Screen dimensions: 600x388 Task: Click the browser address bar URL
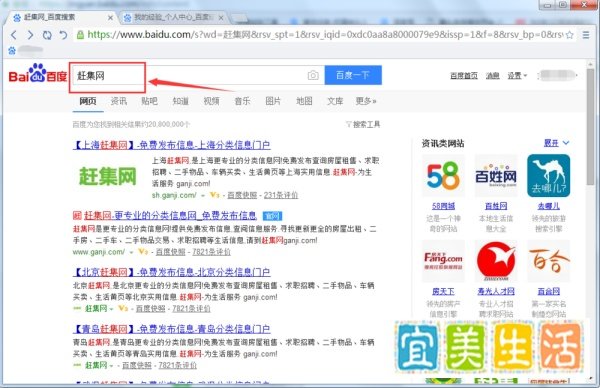click(x=324, y=35)
